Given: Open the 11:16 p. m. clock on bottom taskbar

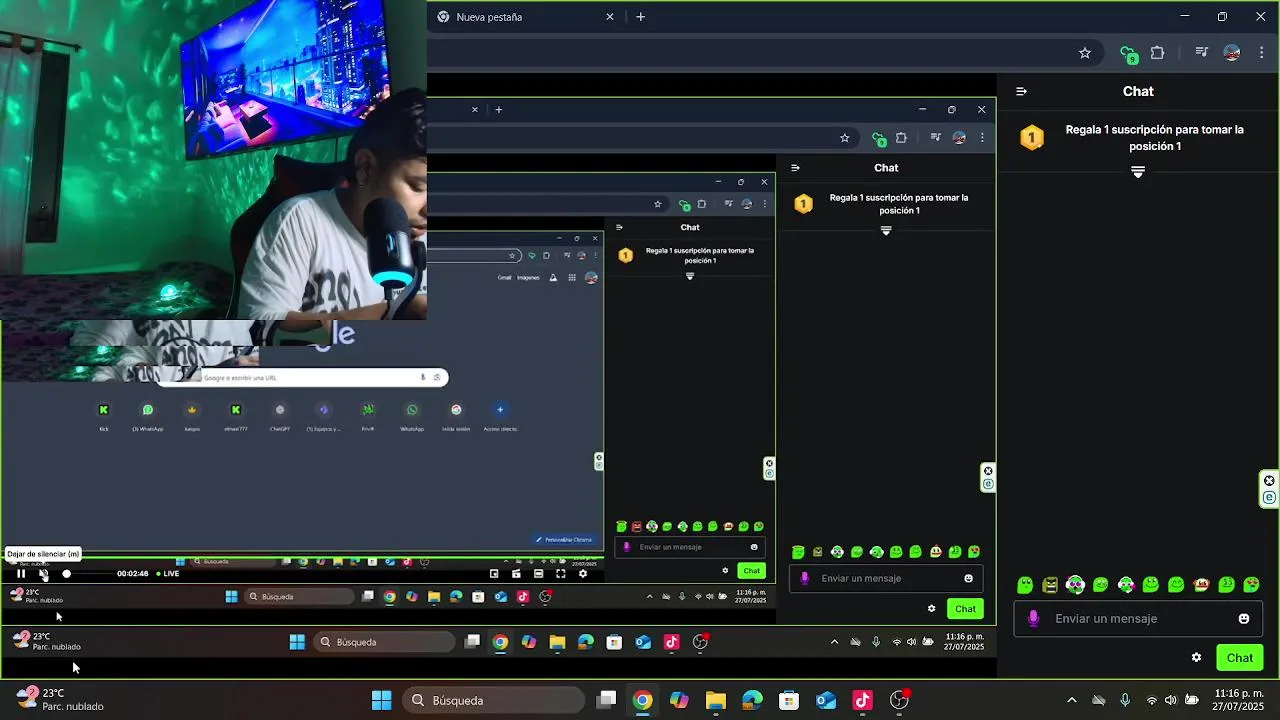Looking at the screenshot, I should pyautogui.click(x=1238, y=700).
